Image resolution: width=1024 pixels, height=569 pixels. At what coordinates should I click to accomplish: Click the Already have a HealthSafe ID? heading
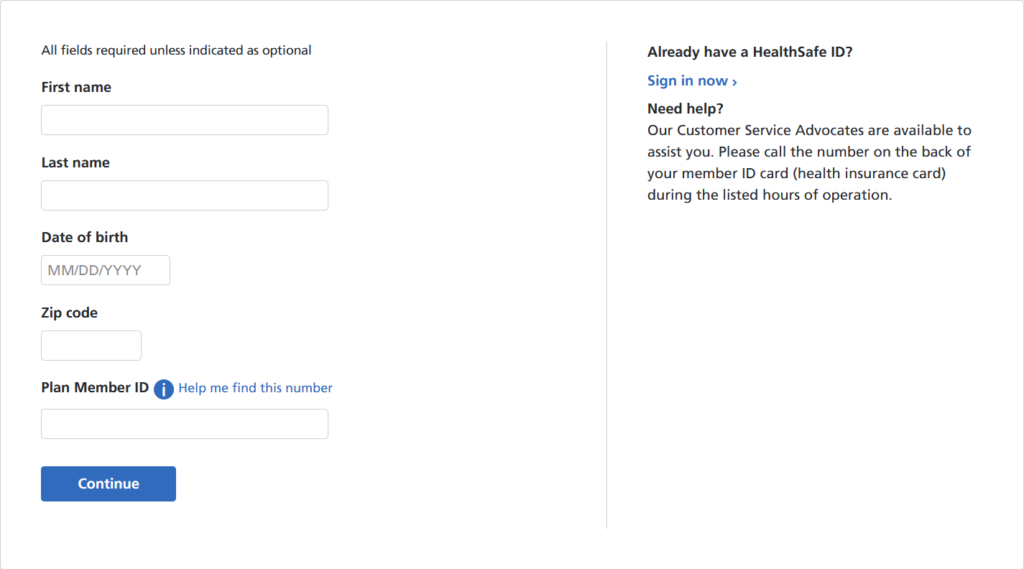(750, 52)
